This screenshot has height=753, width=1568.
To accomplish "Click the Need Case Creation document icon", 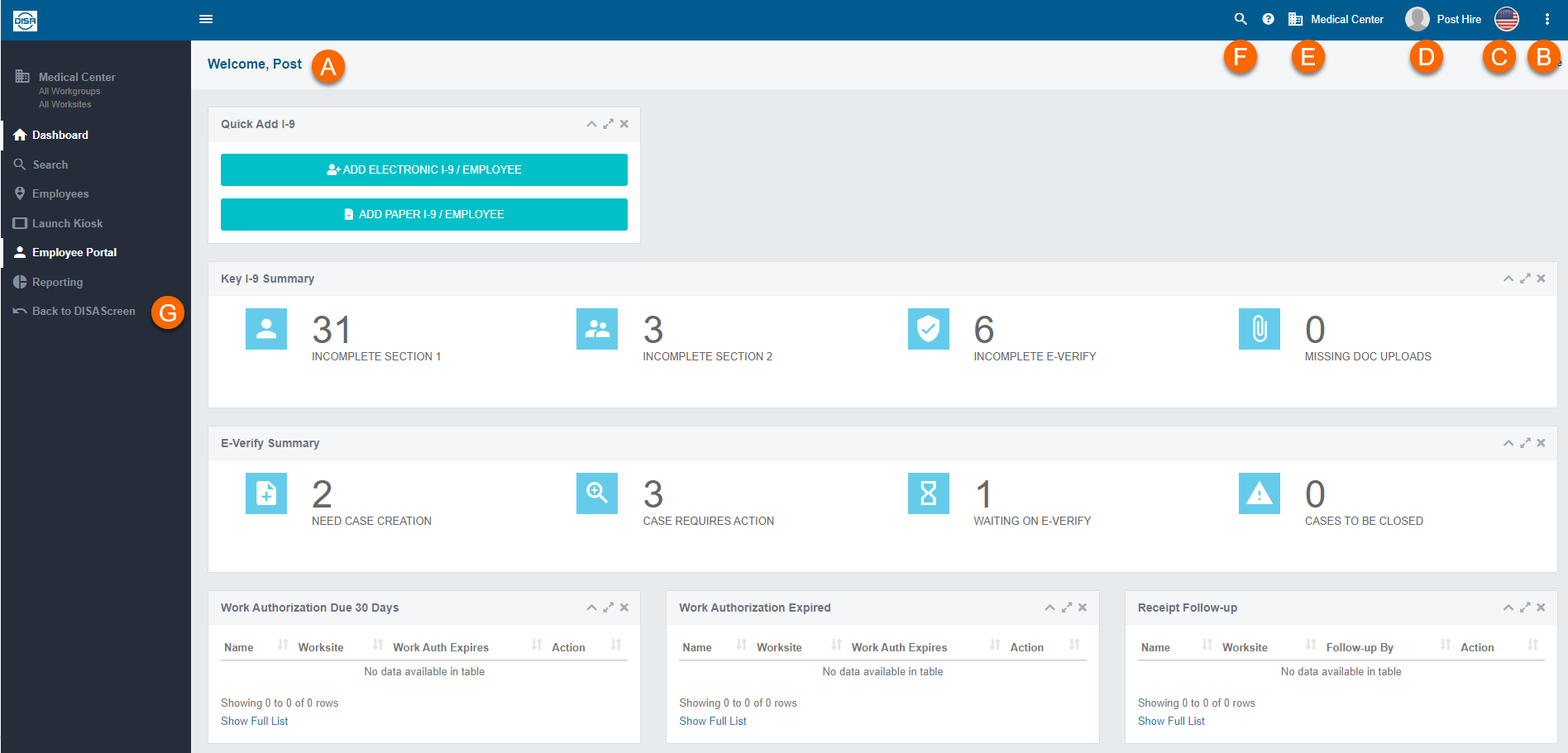I will click(x=266, y=493).
